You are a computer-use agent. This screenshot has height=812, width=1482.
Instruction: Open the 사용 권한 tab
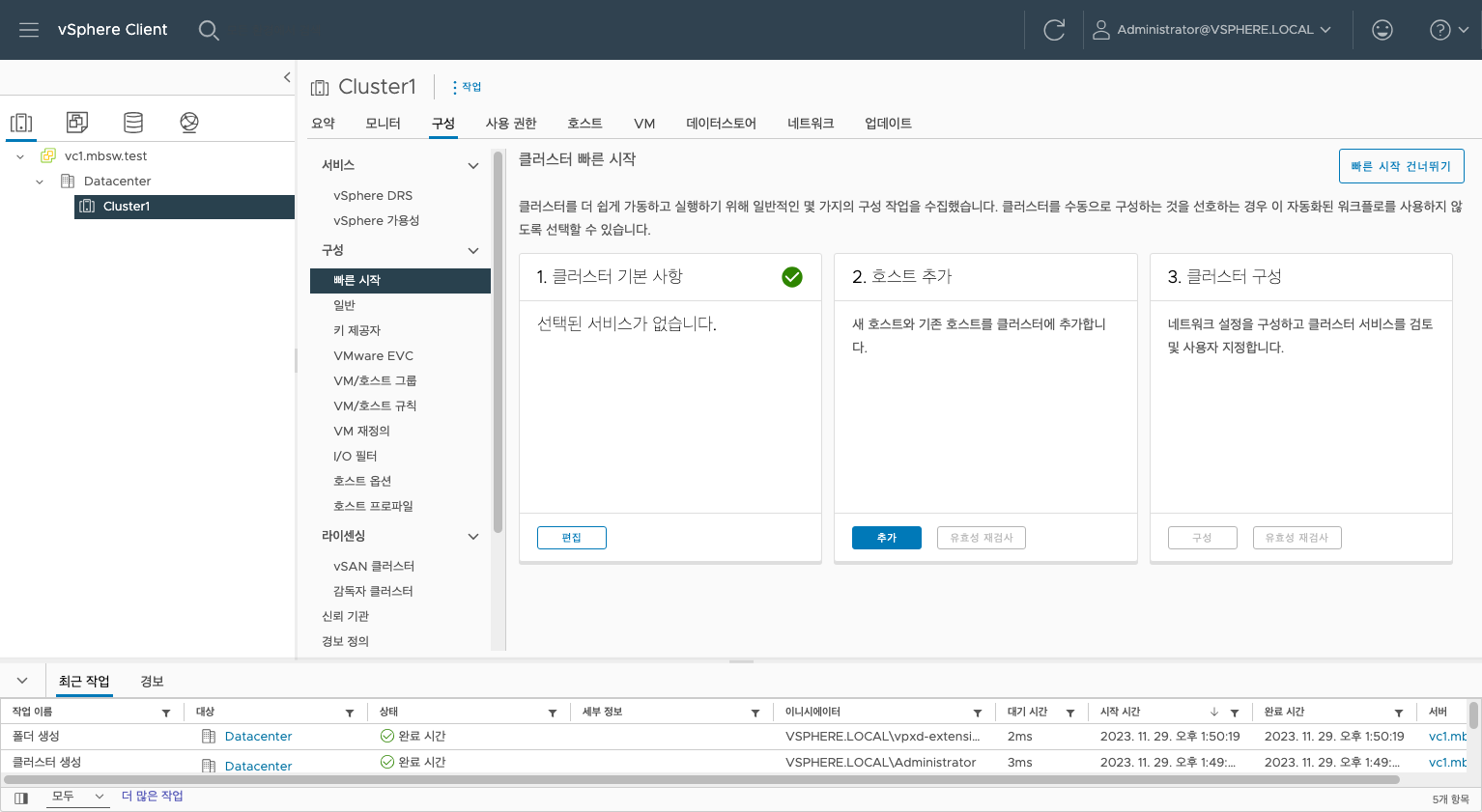tap(511, 123)
